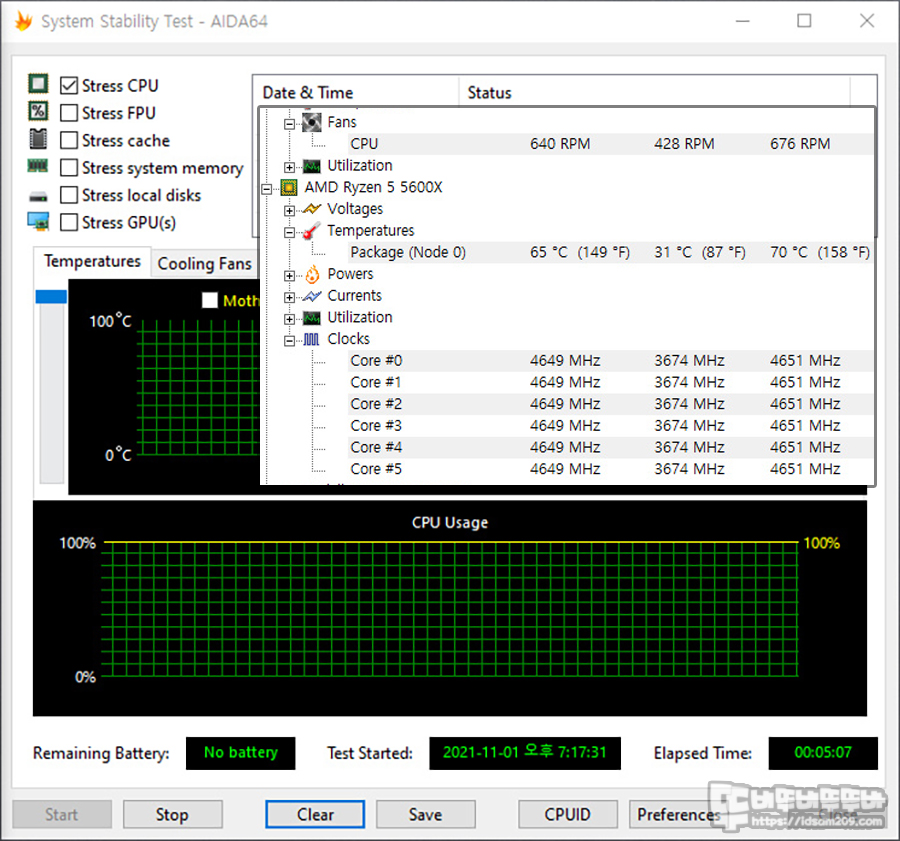Expand the Utilization node below Currents
This screenshot has height=841, width=900.
(x=290, y=319)
